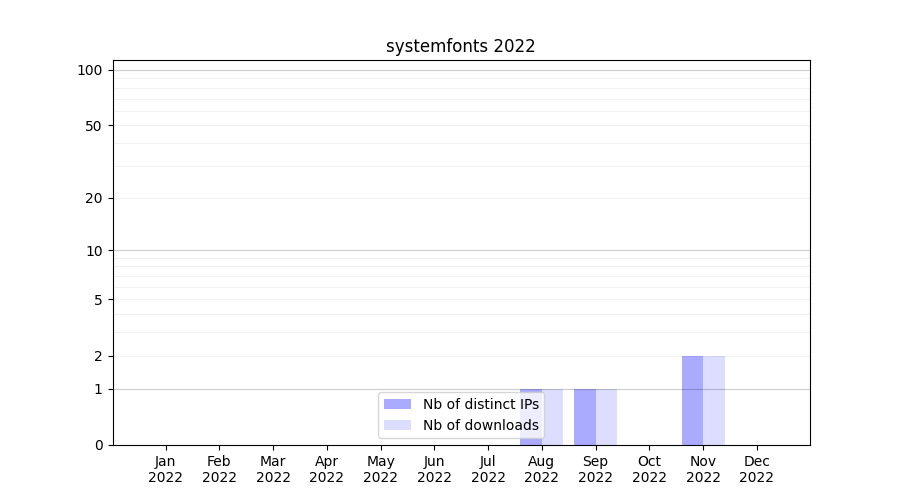Image resolution: width=900 pixels, height=500 pixels.
Task: Click the "Nb of downloads" legend swatch
Action: click(397, 425)
